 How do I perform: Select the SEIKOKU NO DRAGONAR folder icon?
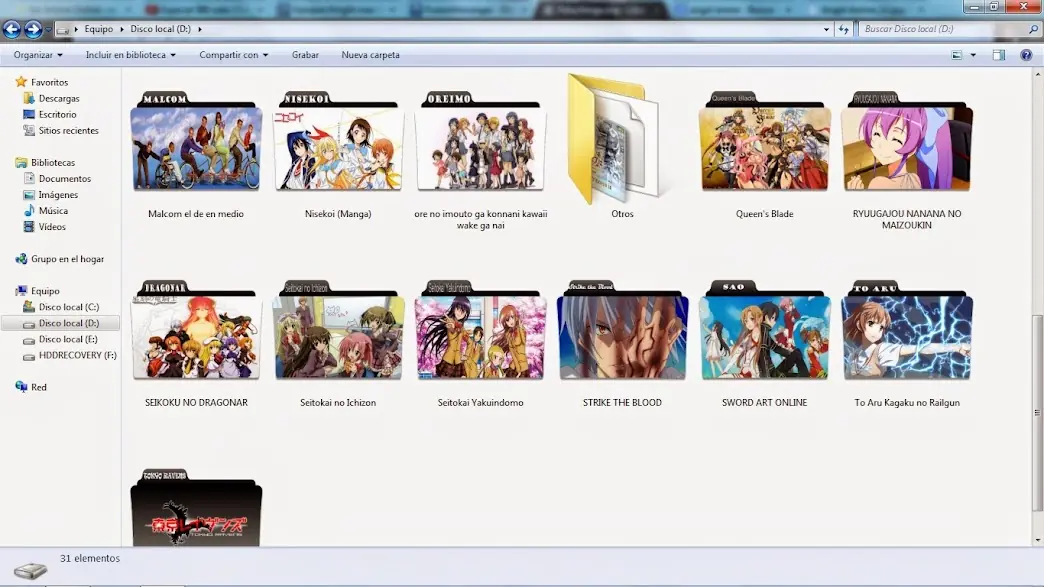(x=196, y=331)
